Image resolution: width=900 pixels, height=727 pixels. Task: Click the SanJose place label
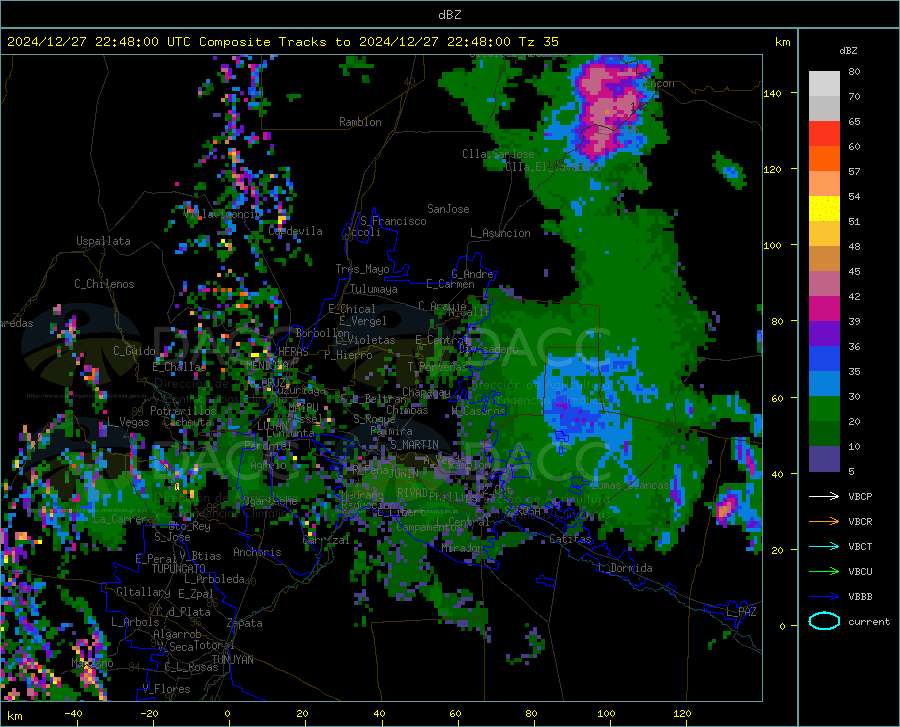tap(448, 209)
